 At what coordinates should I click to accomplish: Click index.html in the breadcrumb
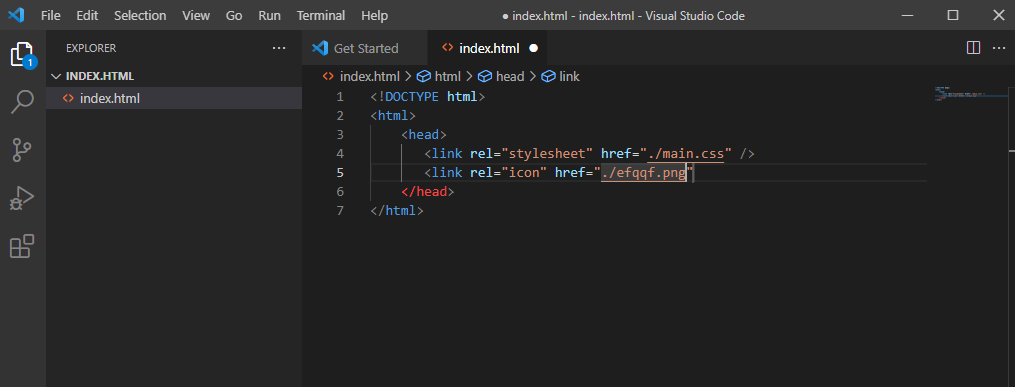(x=370, y=76)
